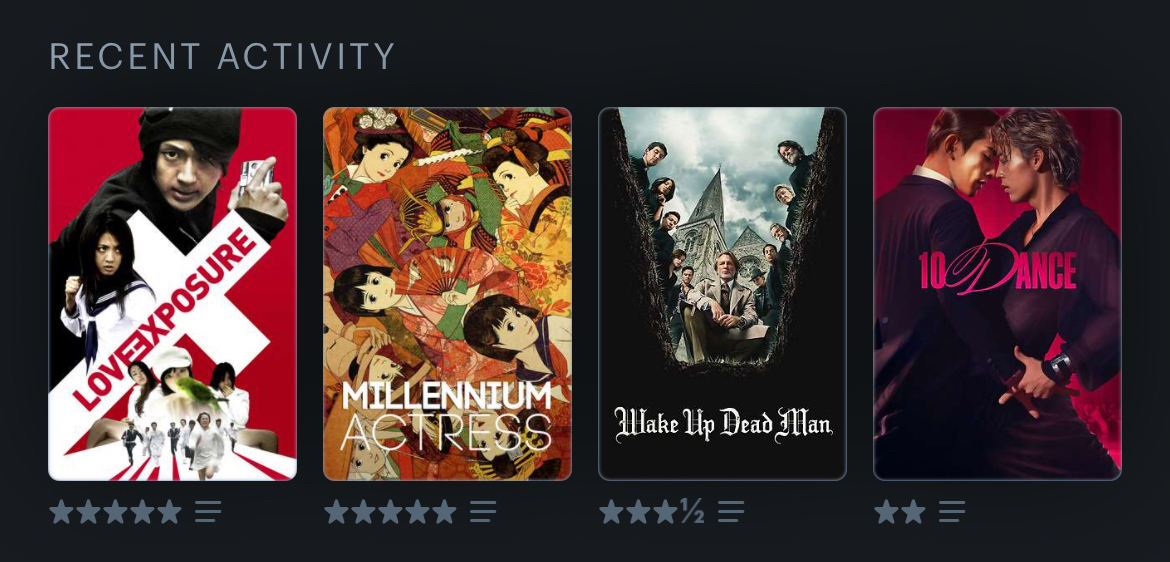Click the third star under Wake Up Dead Man

(x=666, y=512)
